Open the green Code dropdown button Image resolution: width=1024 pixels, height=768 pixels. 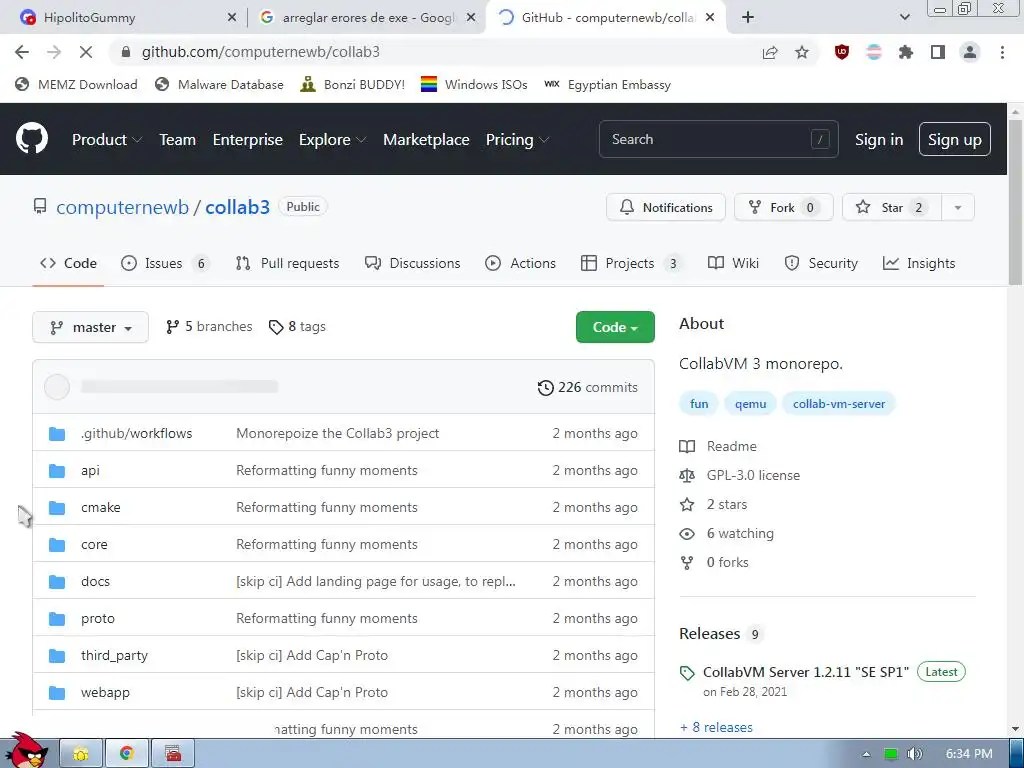(615, 327)
